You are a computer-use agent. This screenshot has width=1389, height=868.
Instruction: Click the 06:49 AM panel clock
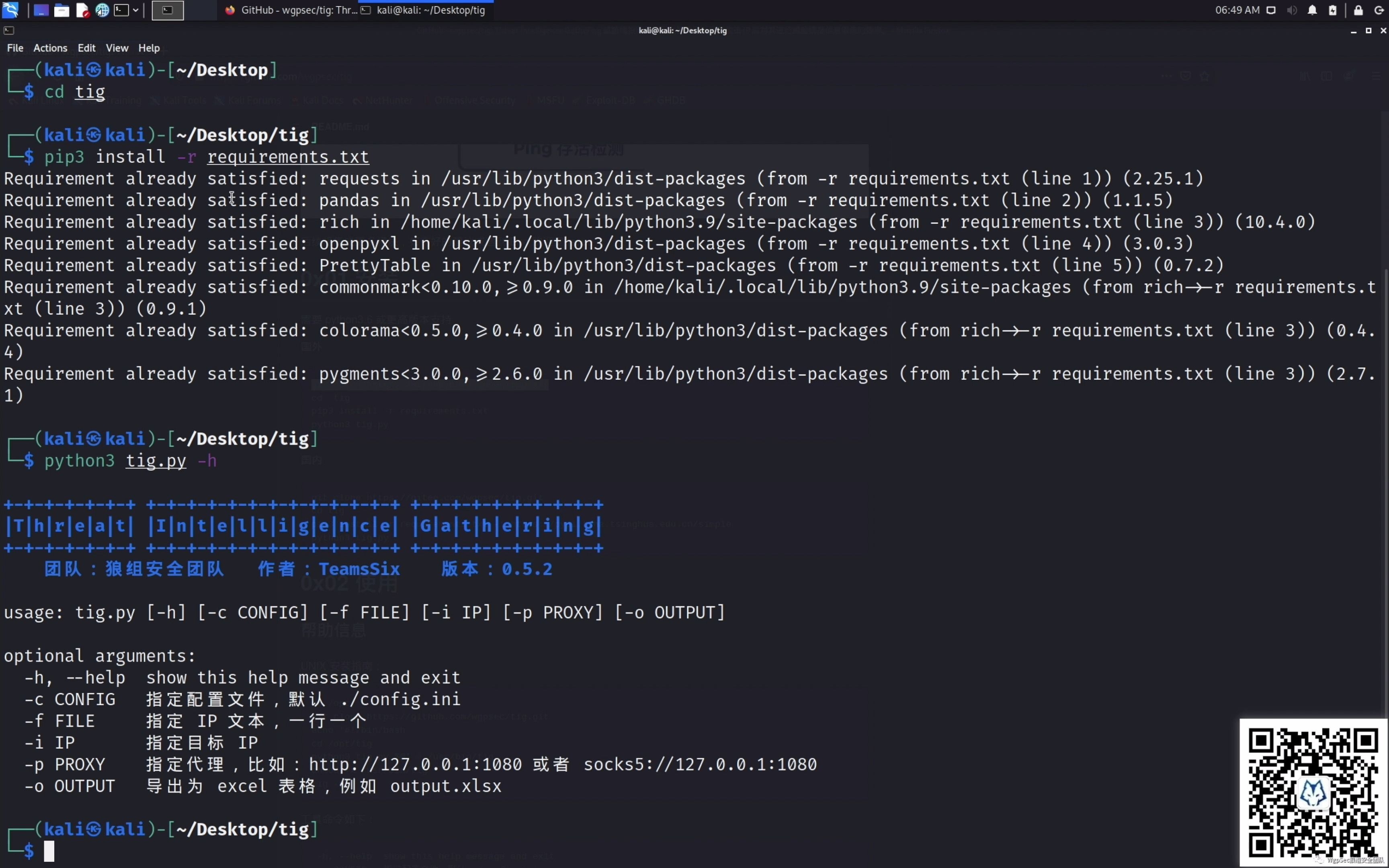pos(1237,10)
